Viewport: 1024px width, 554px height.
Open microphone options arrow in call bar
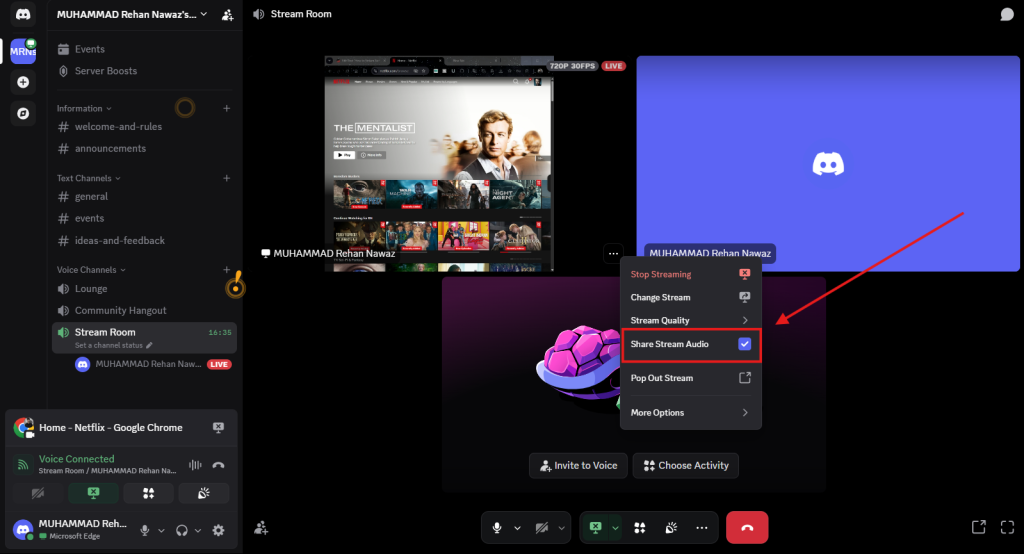point(517,528)
